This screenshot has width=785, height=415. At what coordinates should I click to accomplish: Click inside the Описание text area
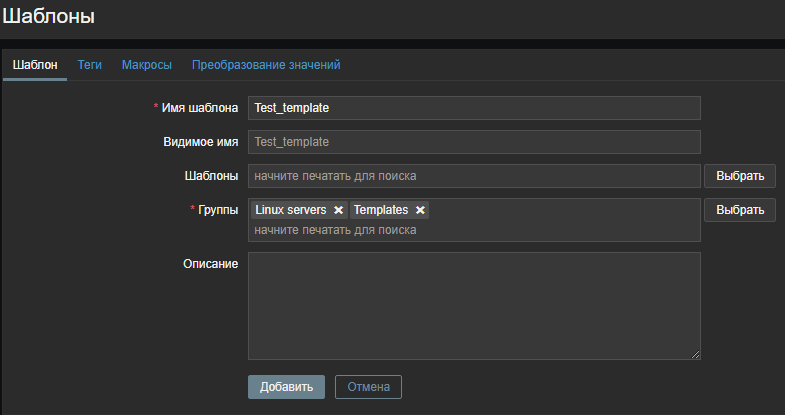(x=474, y=305)
